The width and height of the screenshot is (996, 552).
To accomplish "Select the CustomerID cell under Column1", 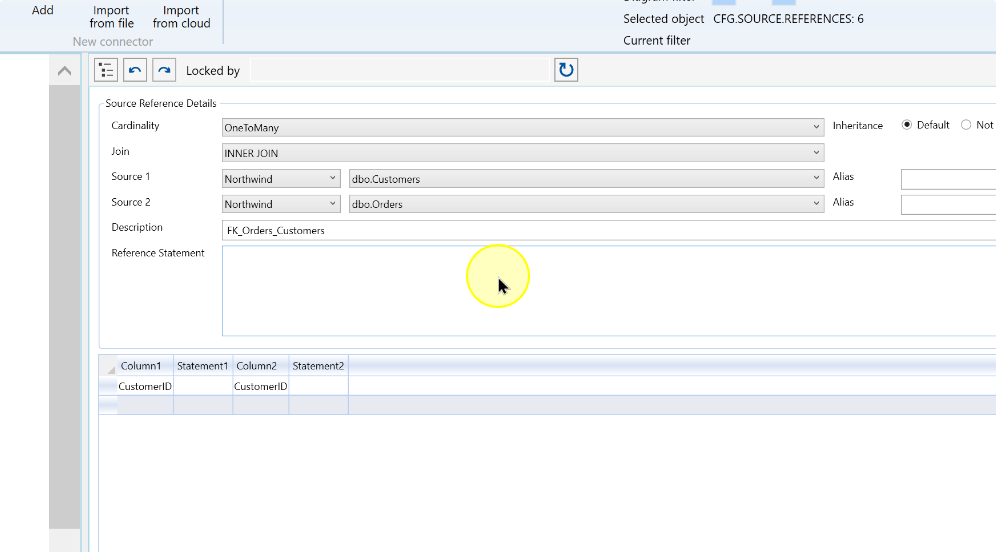I will click(x=145, y=386).
